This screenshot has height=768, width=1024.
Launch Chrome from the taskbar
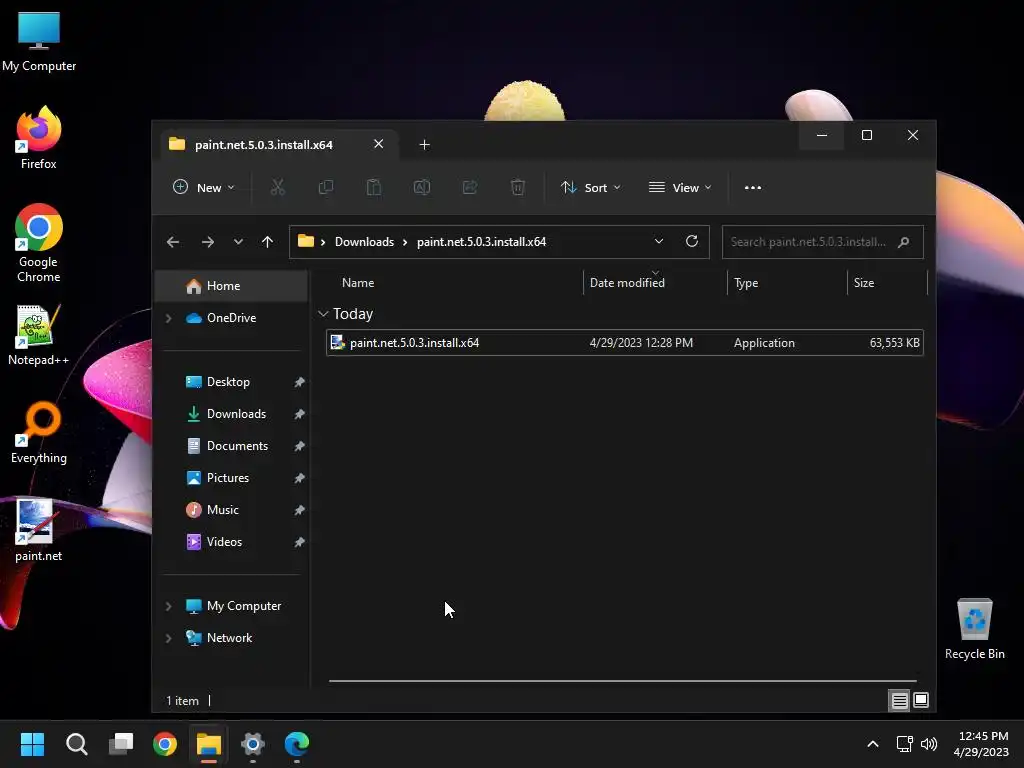(x=165, y=744)
